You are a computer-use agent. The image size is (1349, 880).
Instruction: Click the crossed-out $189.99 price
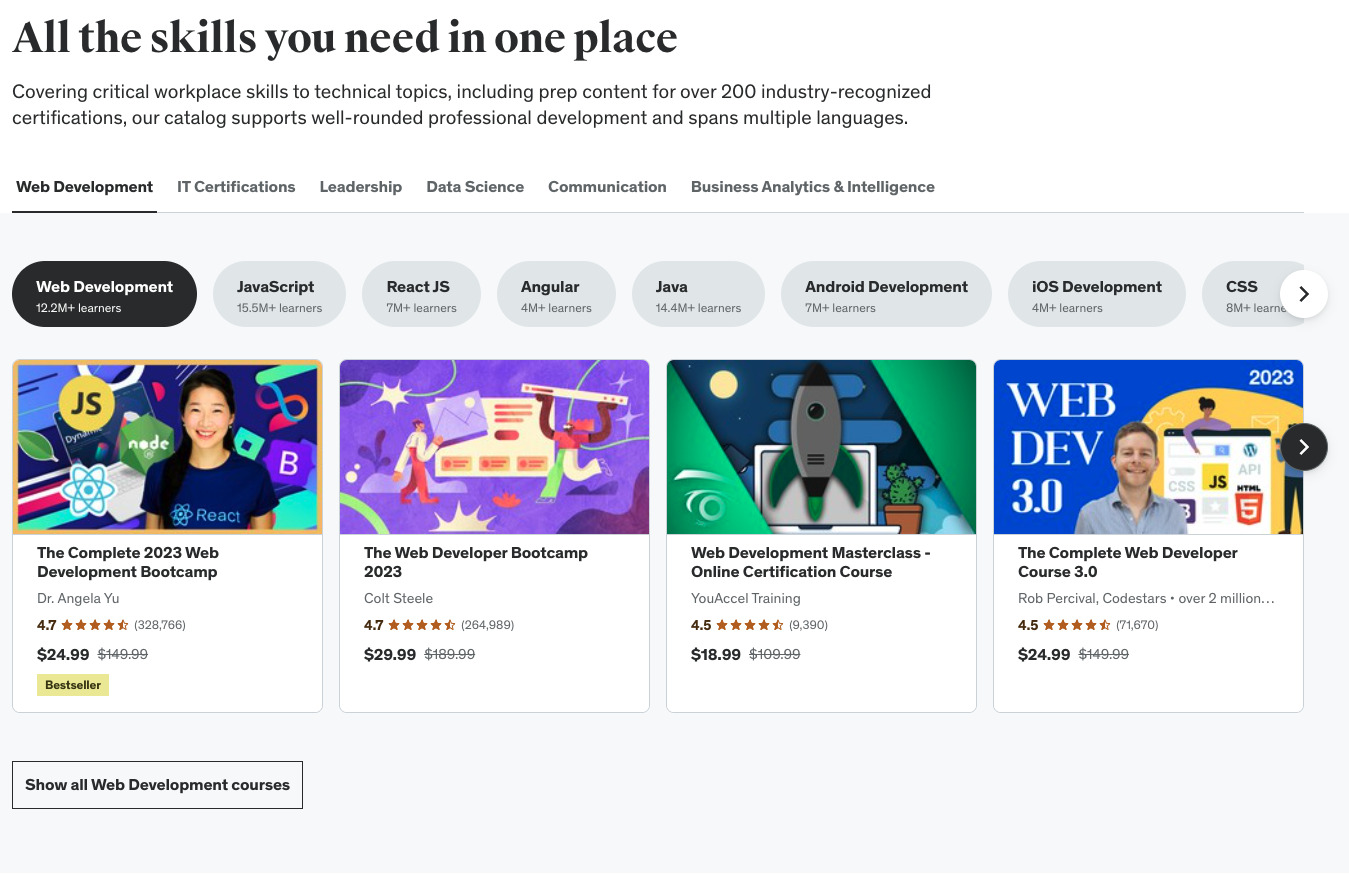(450, 655)
